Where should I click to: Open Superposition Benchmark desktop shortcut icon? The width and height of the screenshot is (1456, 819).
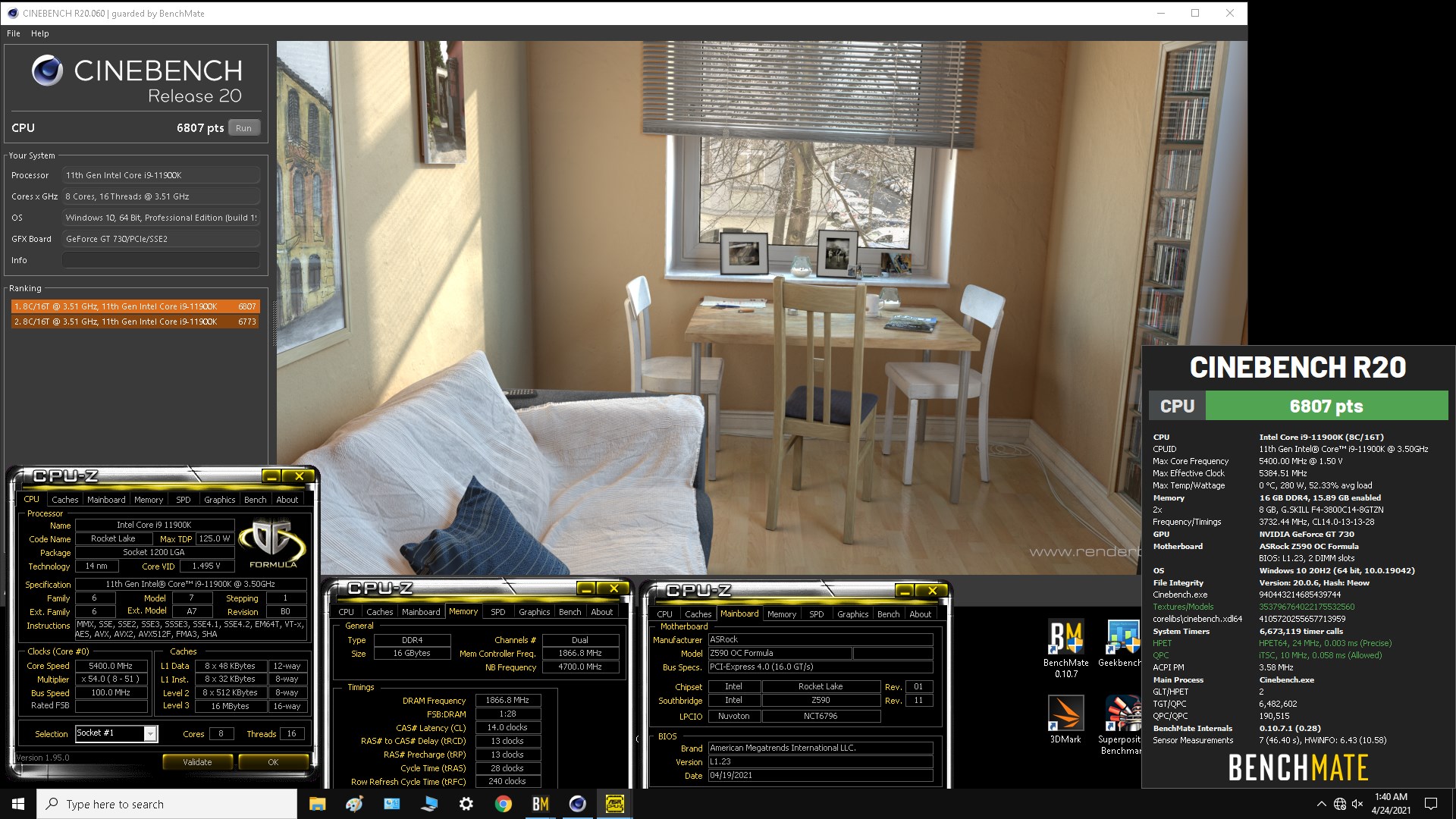1121,725
